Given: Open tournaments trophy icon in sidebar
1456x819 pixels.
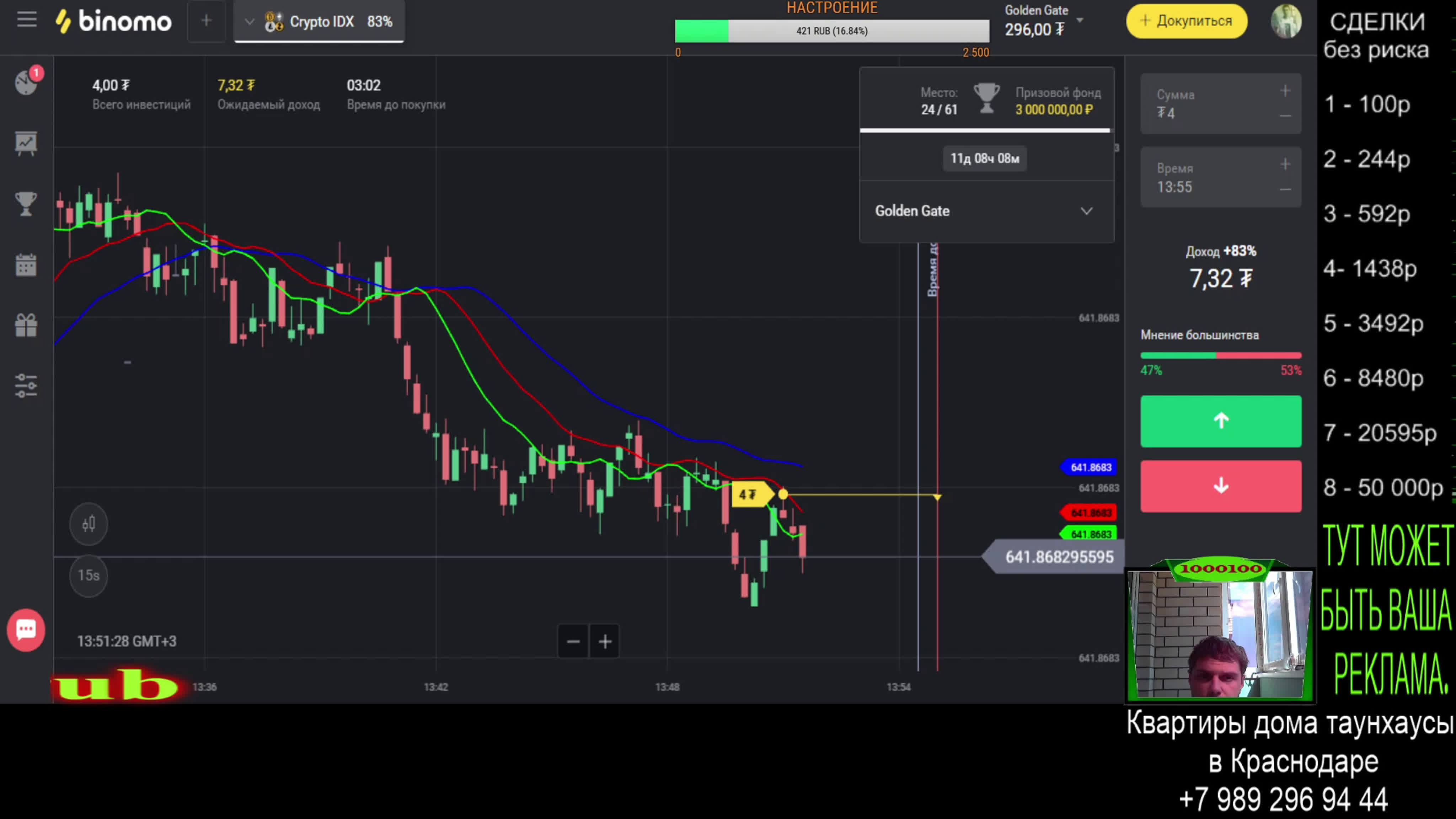Looking at the screenshot, I should pos(26,204).
